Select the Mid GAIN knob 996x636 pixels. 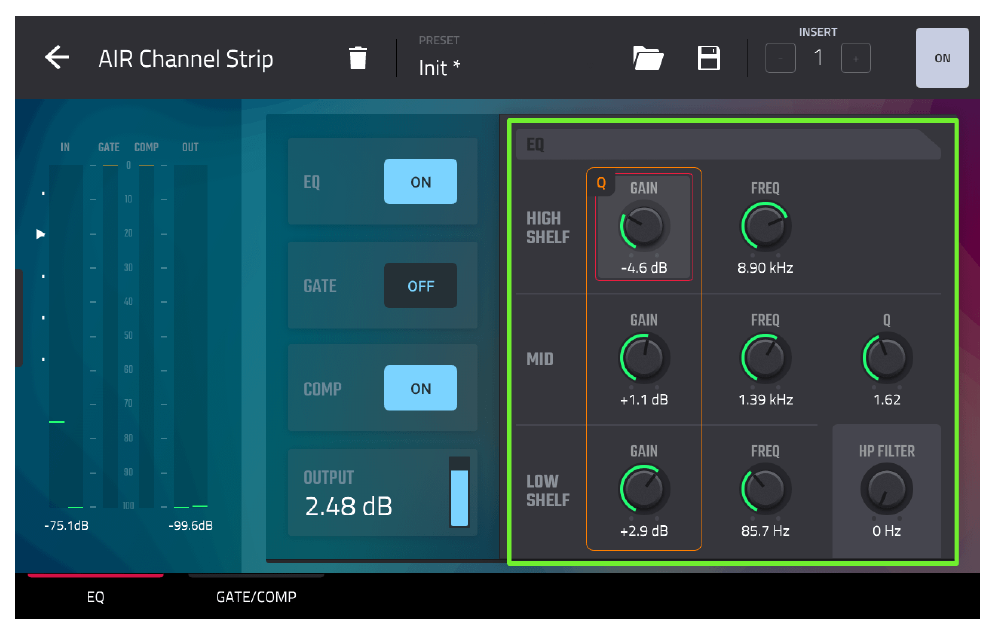644,358
